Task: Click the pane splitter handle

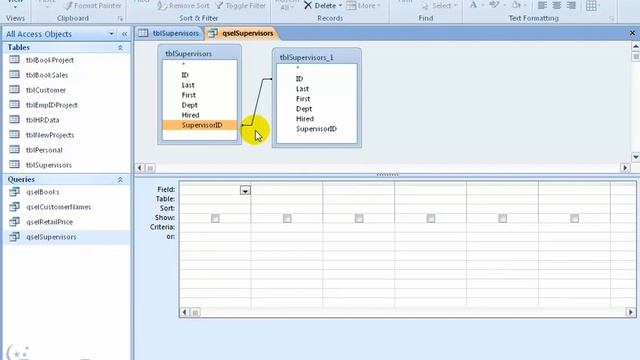Action: [387, 175]
